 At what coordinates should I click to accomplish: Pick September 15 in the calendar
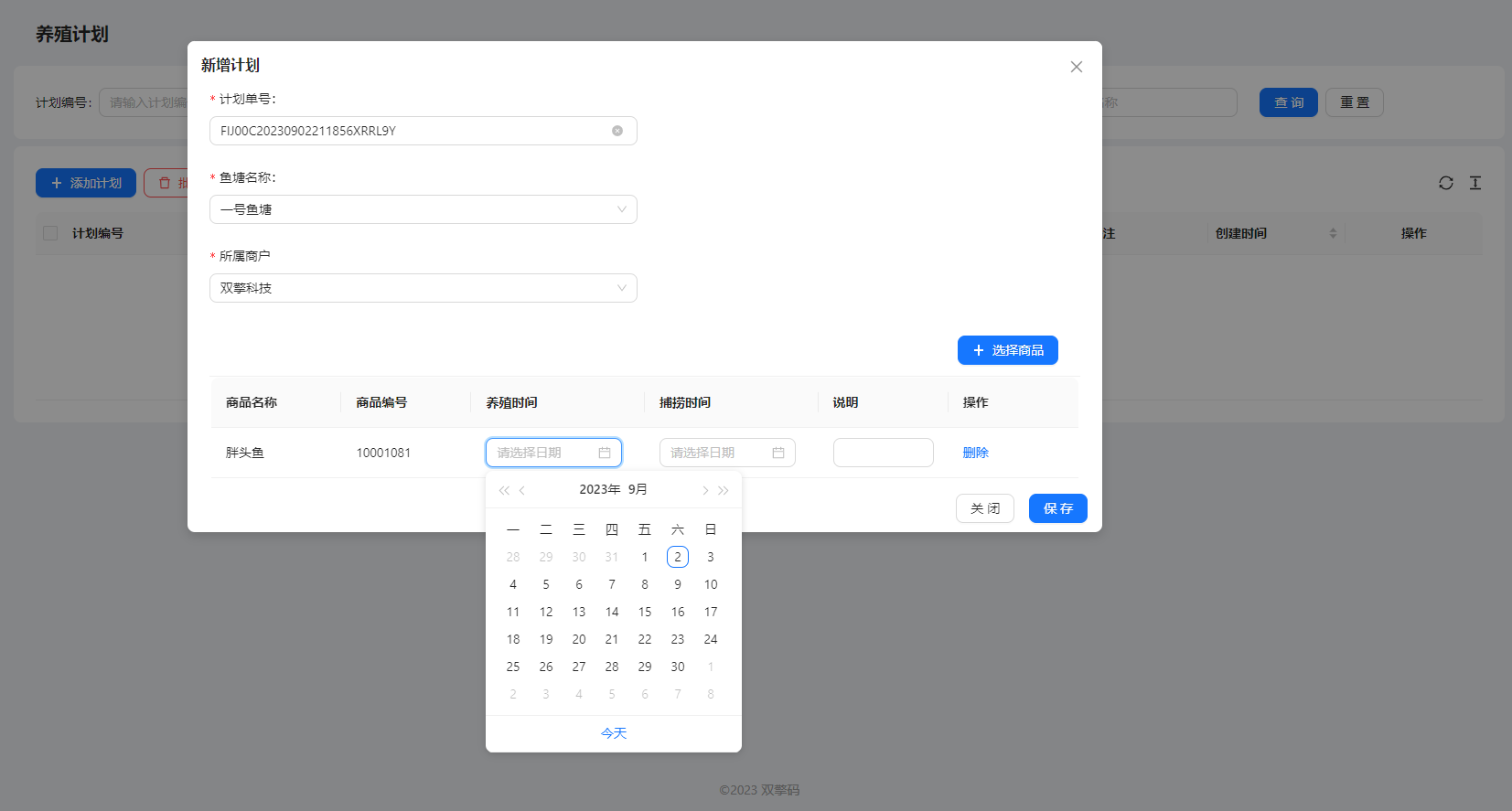point(645,612)
